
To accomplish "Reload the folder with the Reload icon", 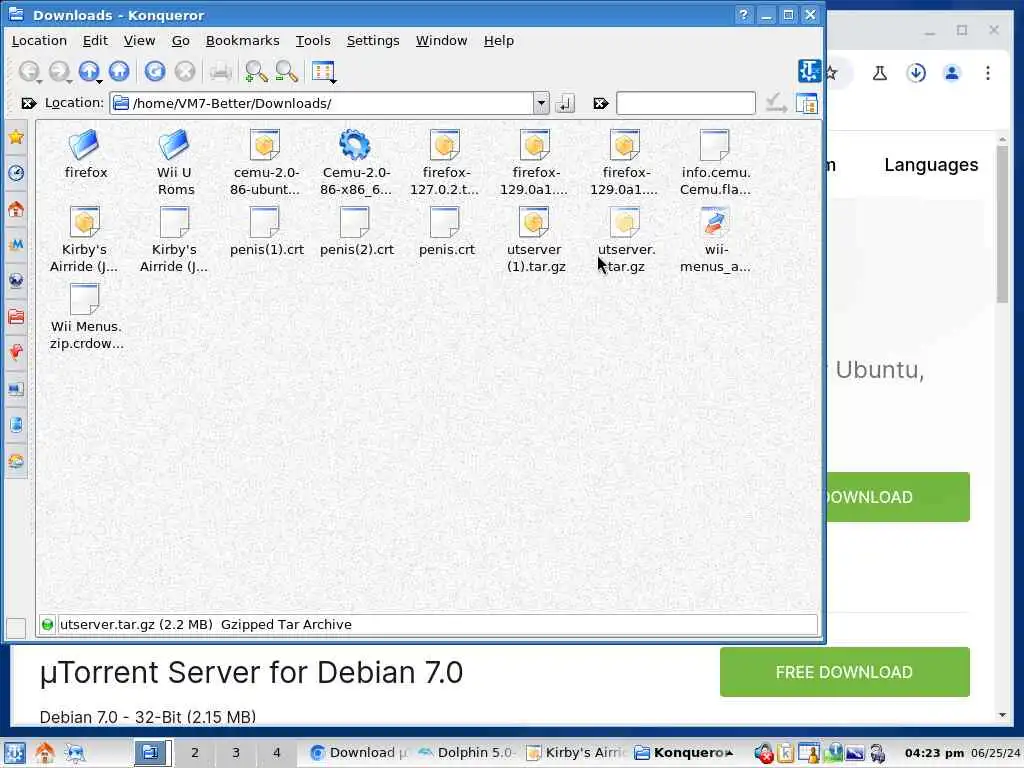I will tap(155, 71).
